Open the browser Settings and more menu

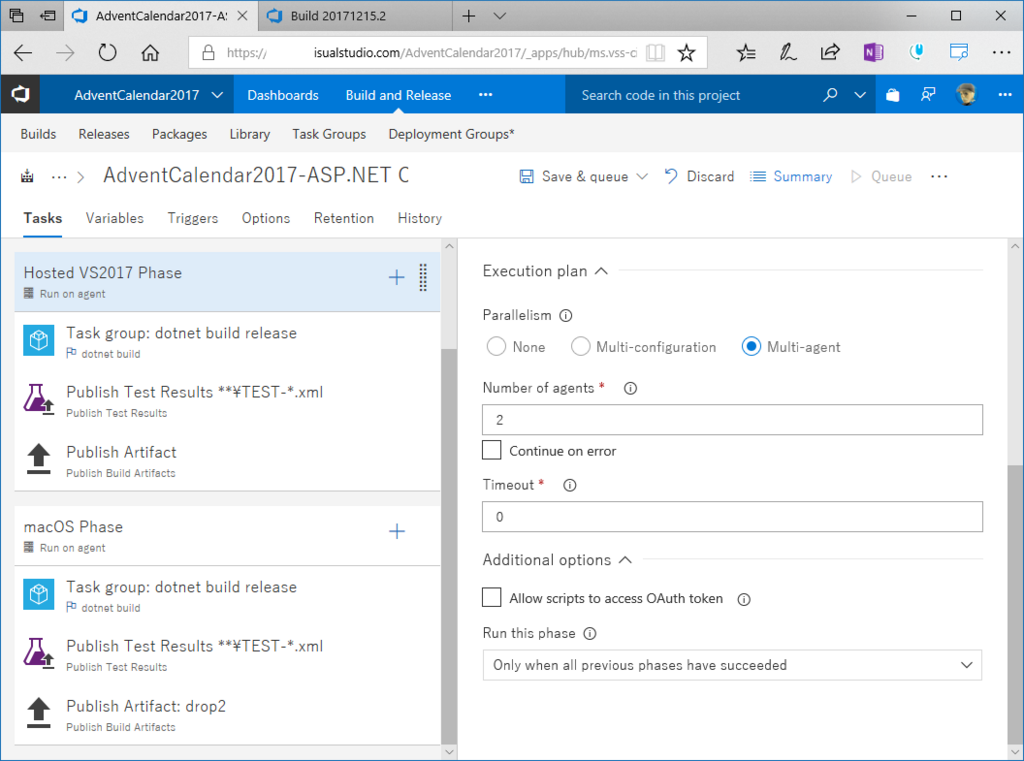(x=1001, y=52)
